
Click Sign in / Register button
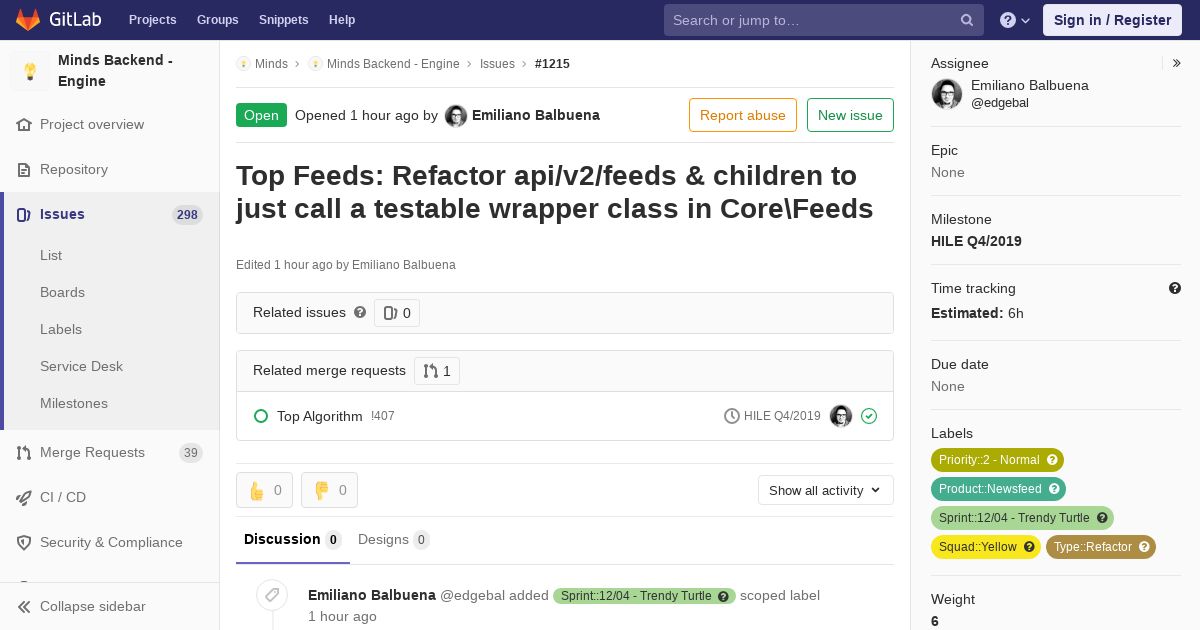tap(1112, 20)
